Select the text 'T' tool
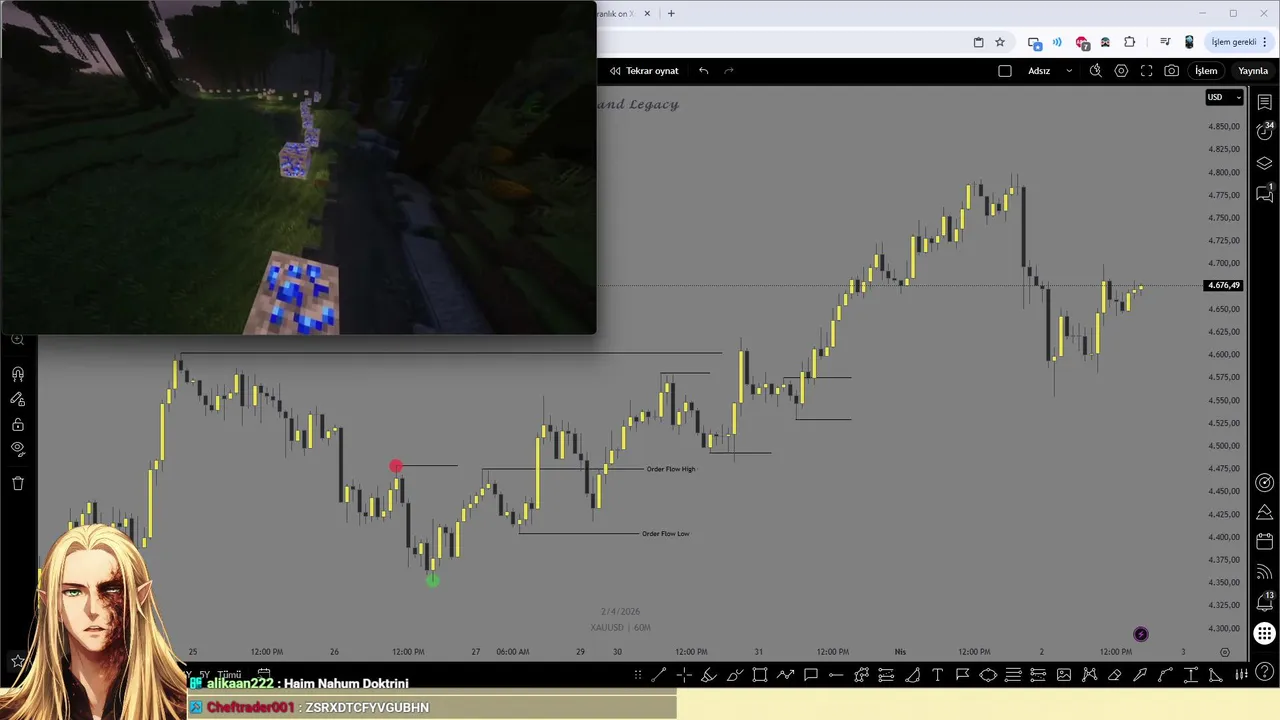The image size is (1280, 720). (938, 675)
